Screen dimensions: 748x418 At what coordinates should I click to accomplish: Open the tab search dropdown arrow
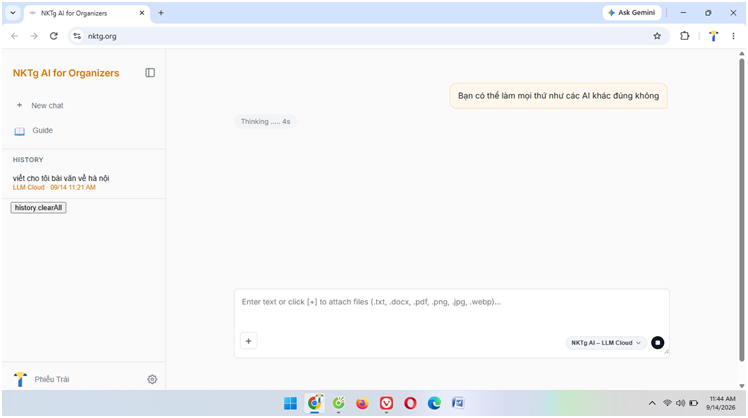tap(13, 13)
